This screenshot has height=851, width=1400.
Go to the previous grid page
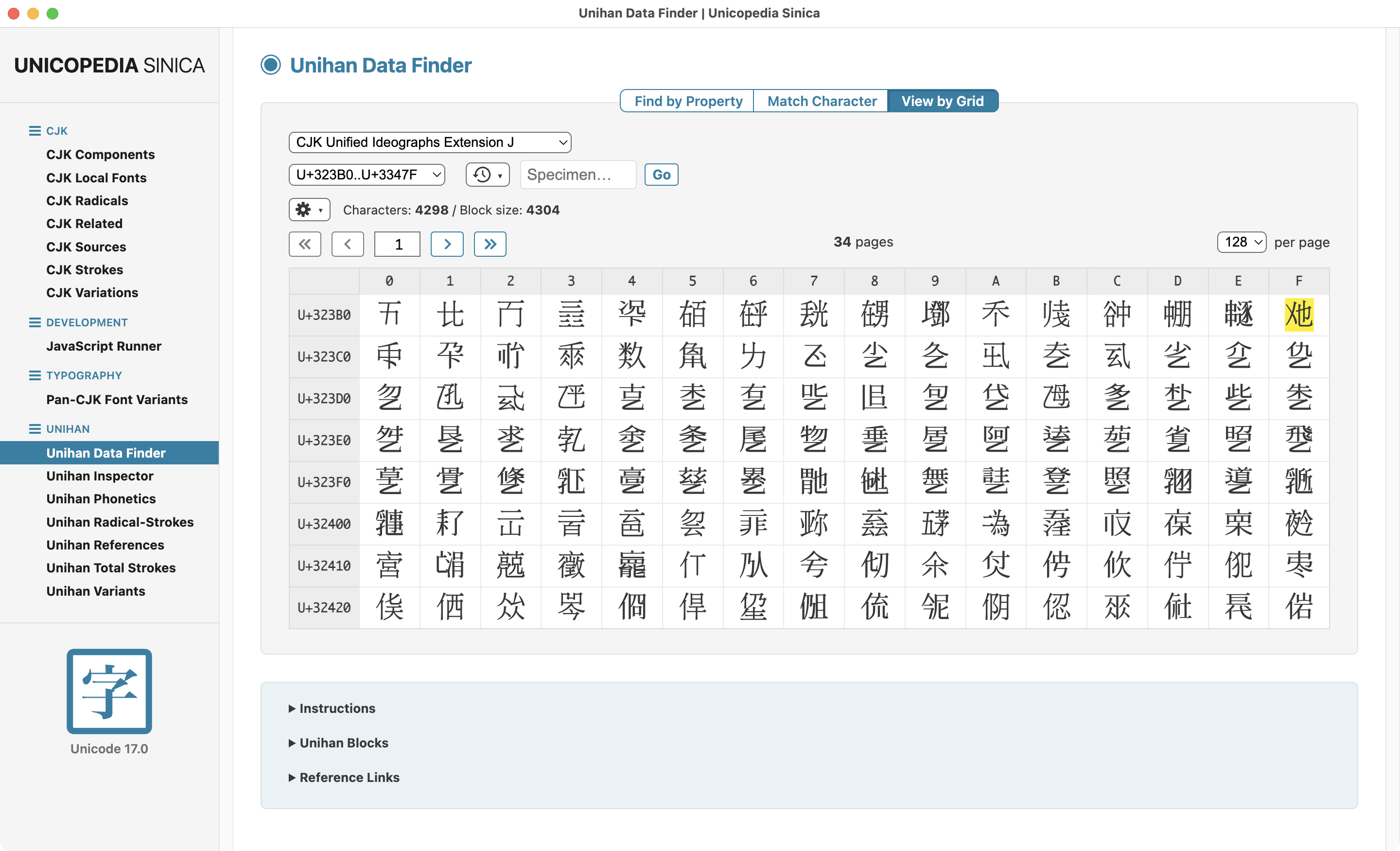[347, 244]
